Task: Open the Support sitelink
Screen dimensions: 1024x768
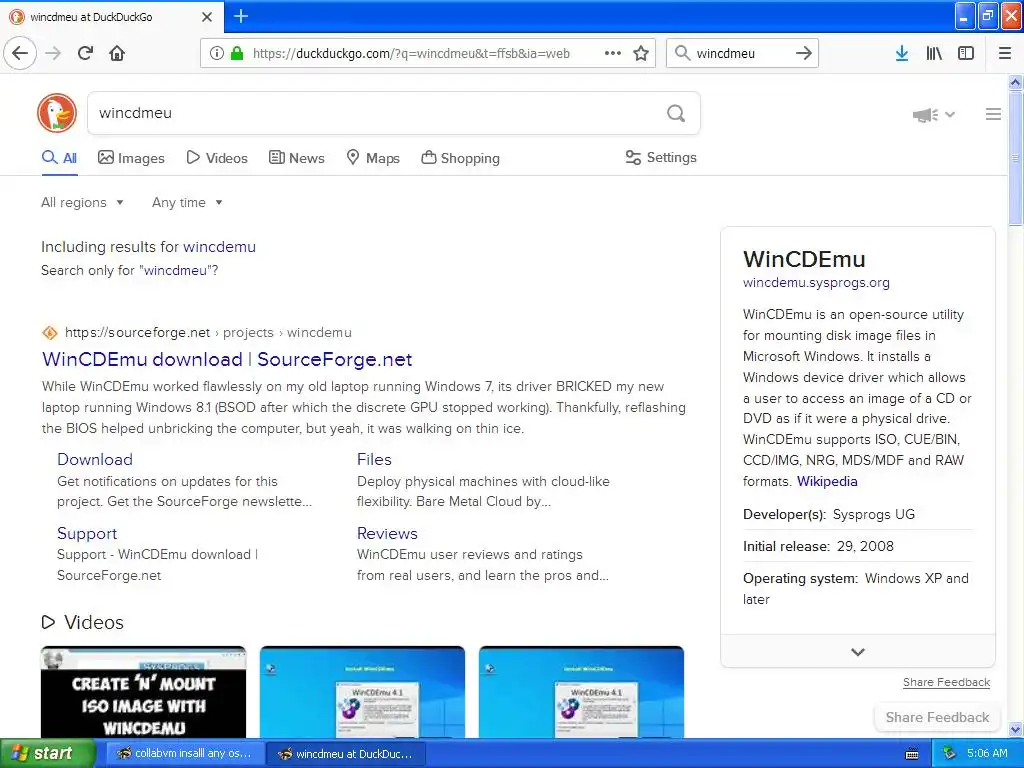Action: [x=87, y=533]
